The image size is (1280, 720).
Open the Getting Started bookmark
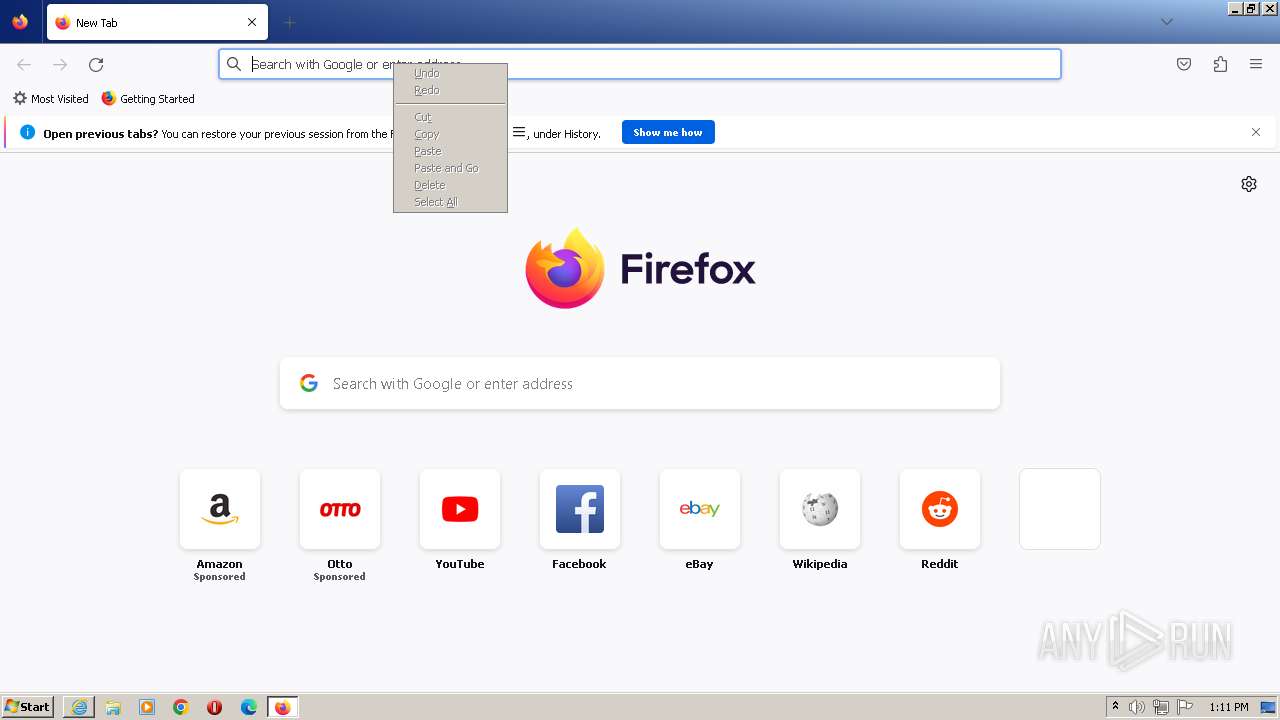click(x=148, y=99)
